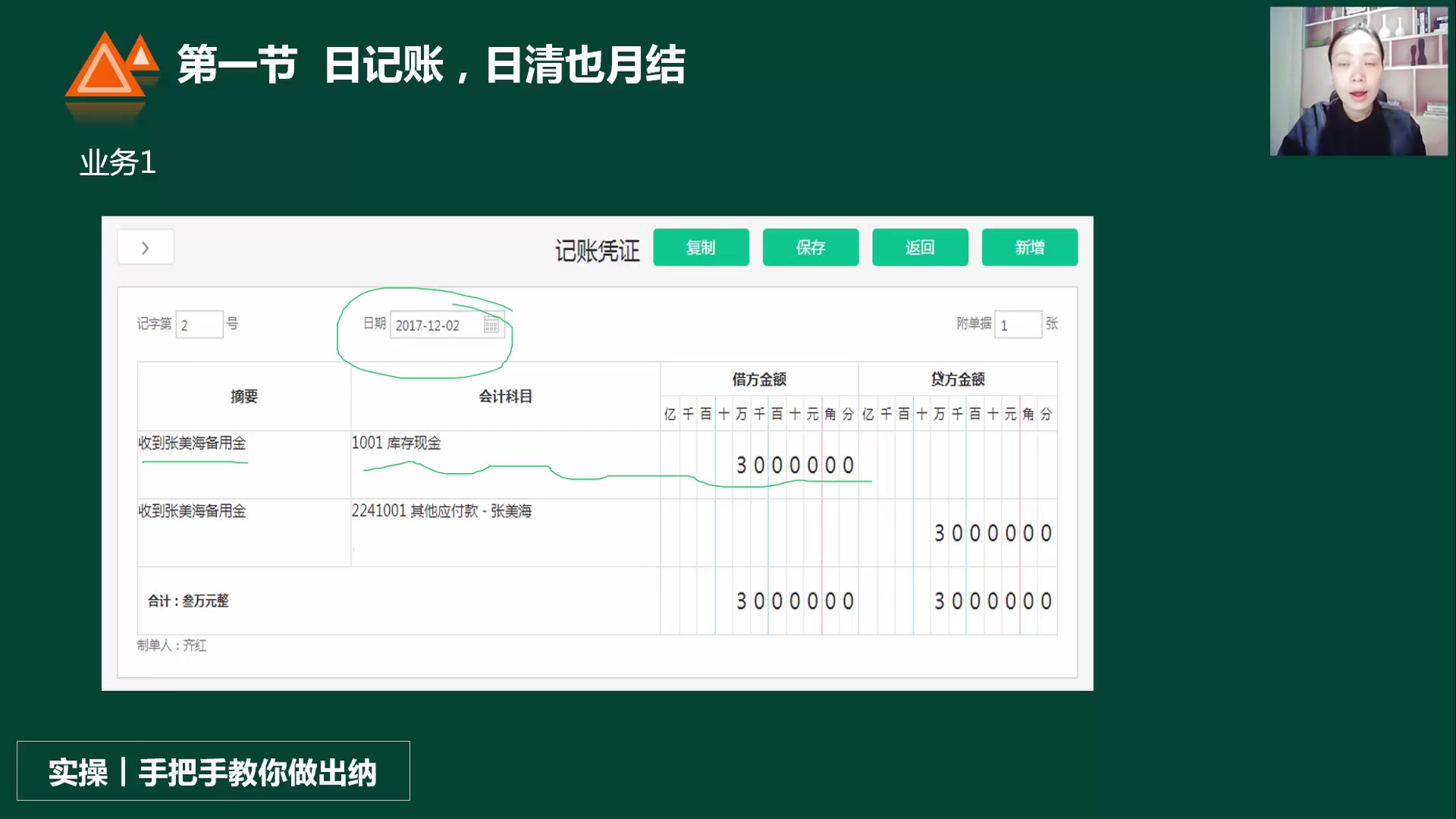Screen dimensions: 1456x819
Task: Open the calendar date picker icon
Action: [491, 325]
